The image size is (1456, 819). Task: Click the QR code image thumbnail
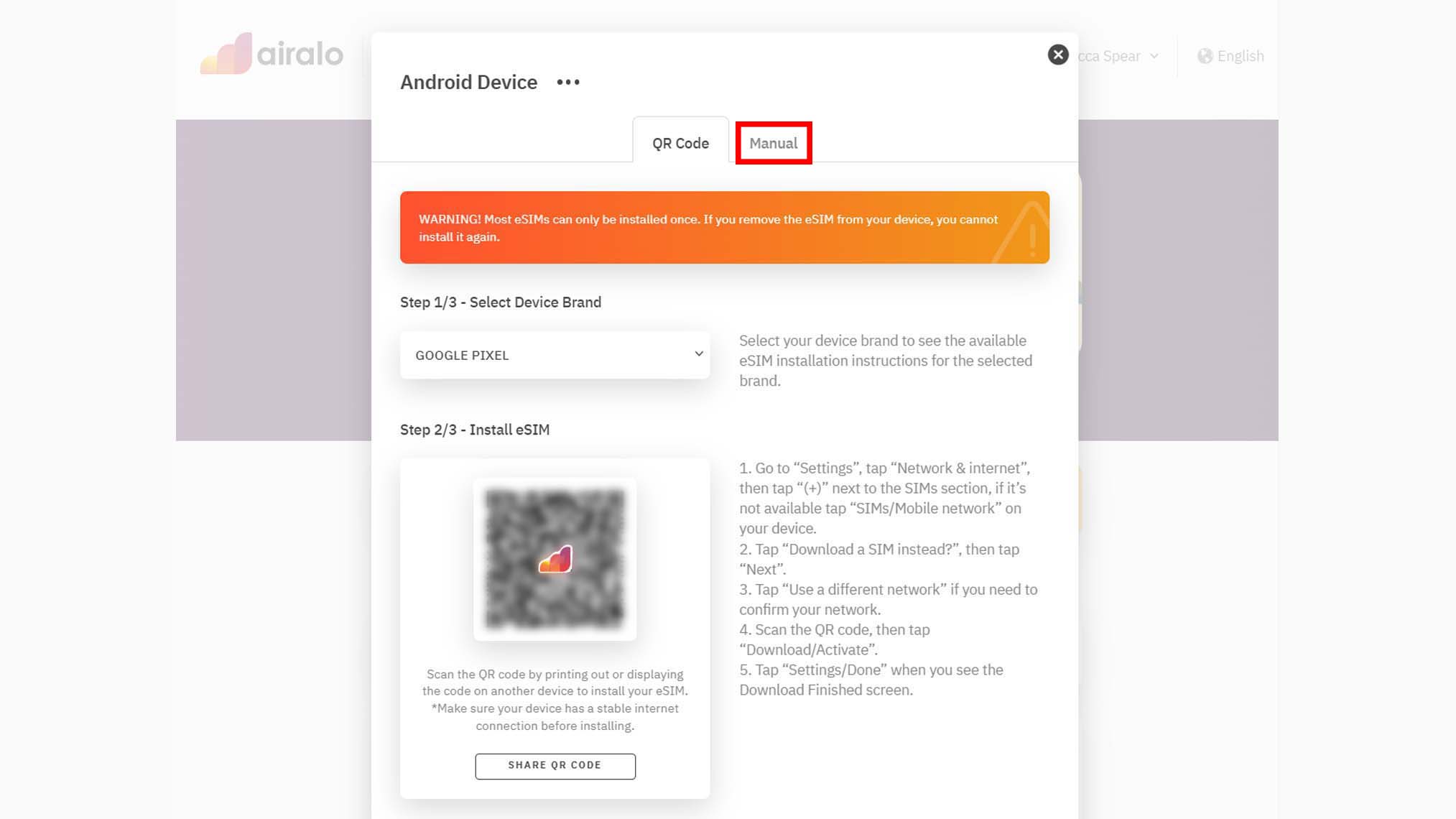554,558
